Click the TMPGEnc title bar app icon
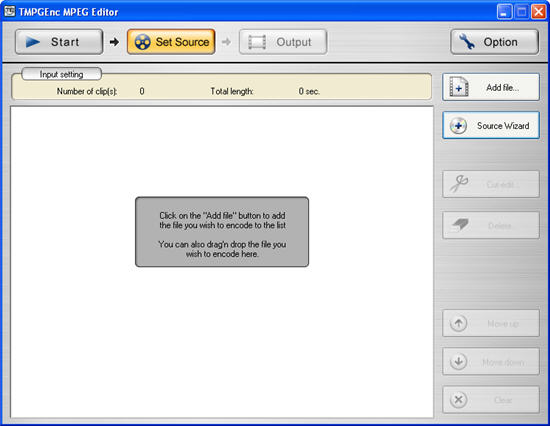The image size is (550, 426). tap(10, 11)
